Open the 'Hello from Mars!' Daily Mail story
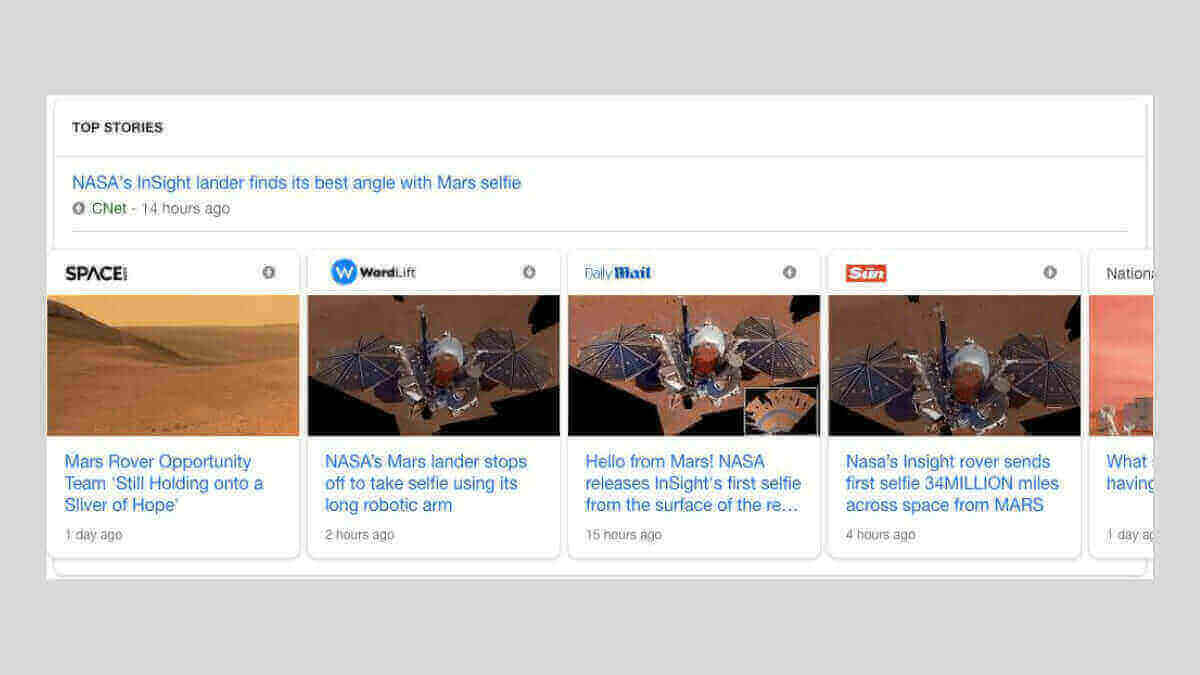1200x675 pixels. 692,483
